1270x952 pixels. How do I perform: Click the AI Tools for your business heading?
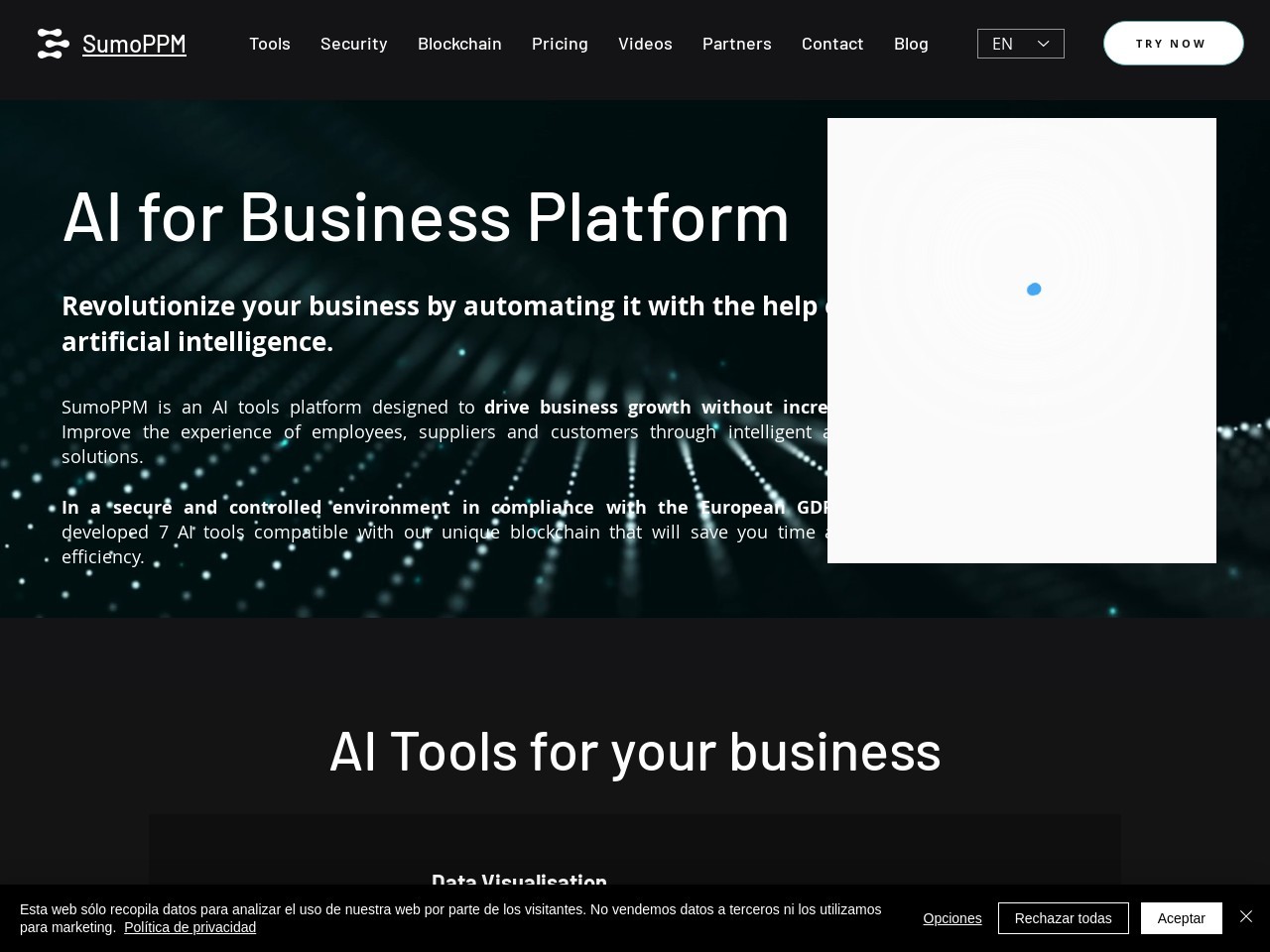(635, 751)
